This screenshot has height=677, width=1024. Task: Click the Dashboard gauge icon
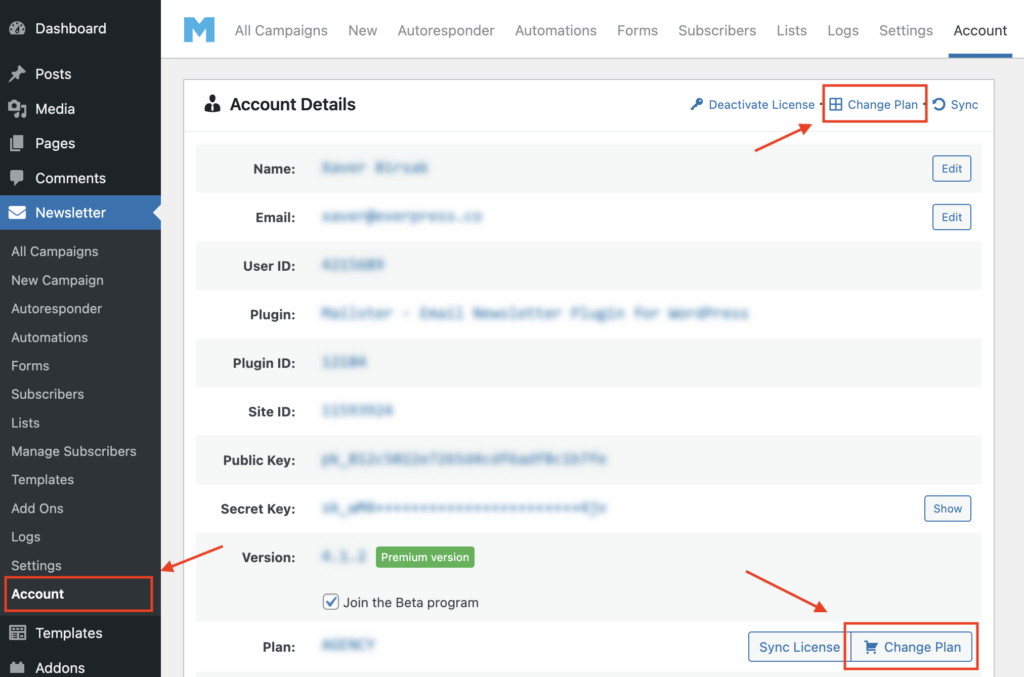coord(17,28)
